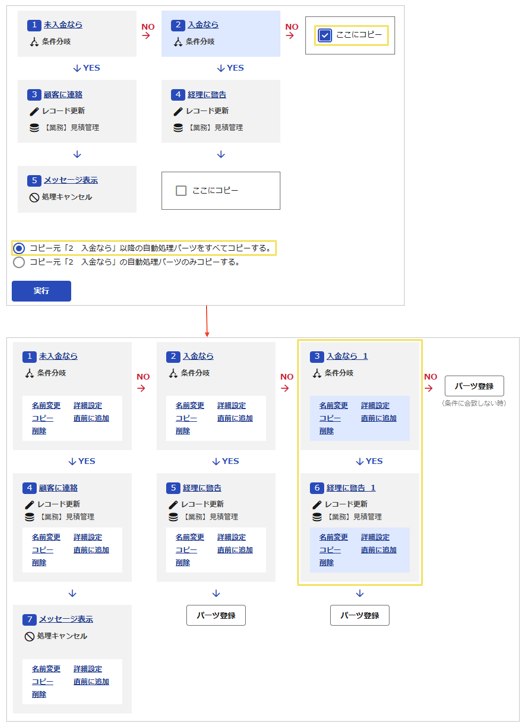Click パーツ登録 button below part 5 経理に警告
Screen dimensions: 526x724
pyautogui.click(x=216, y=615)
